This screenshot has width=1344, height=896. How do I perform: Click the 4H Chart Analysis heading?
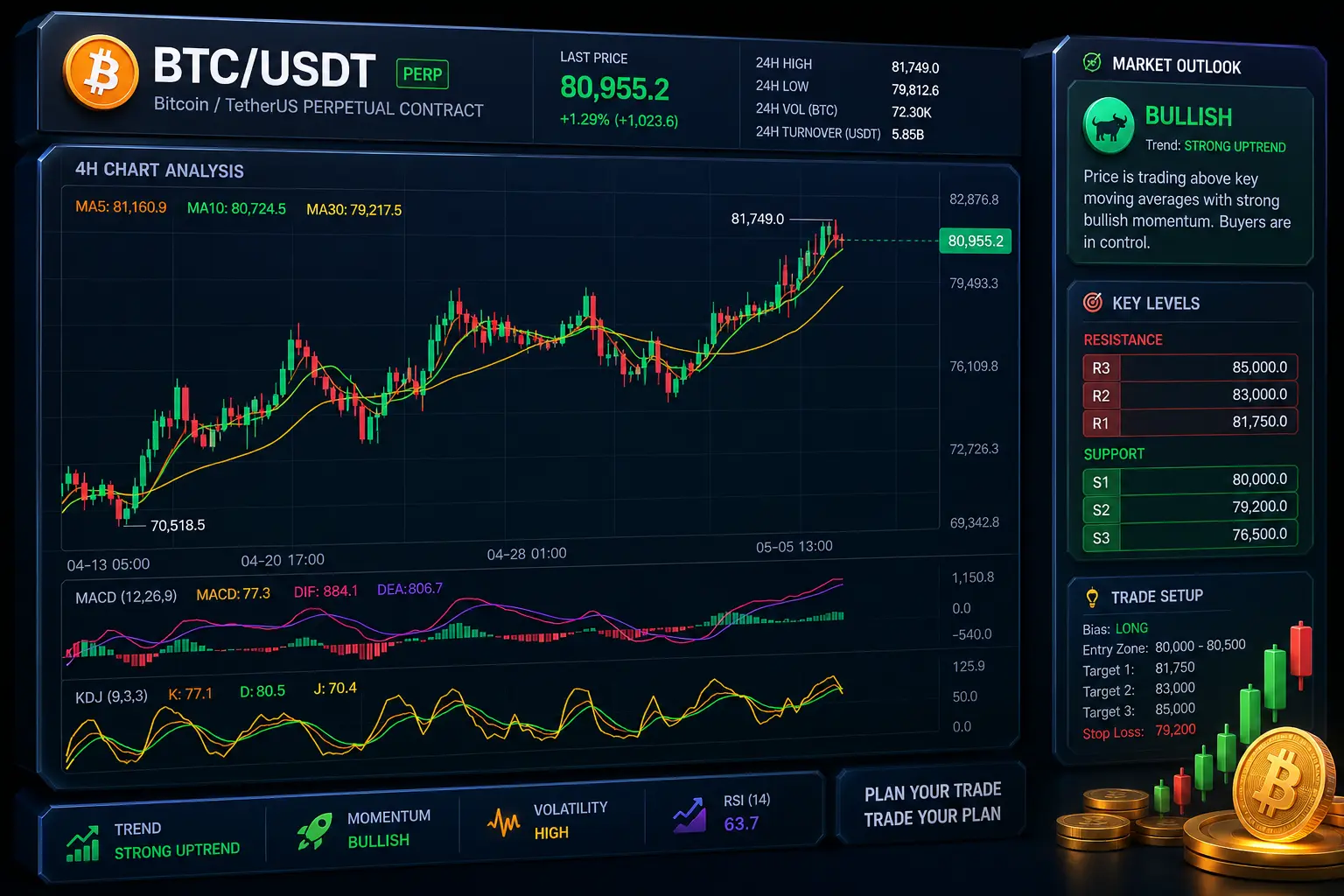159,170
